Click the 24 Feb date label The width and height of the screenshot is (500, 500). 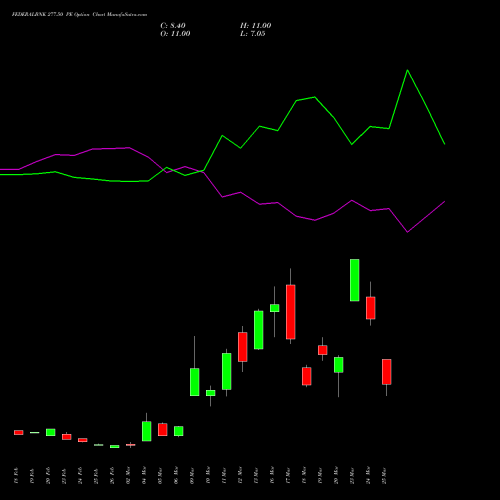click(80, 476)
